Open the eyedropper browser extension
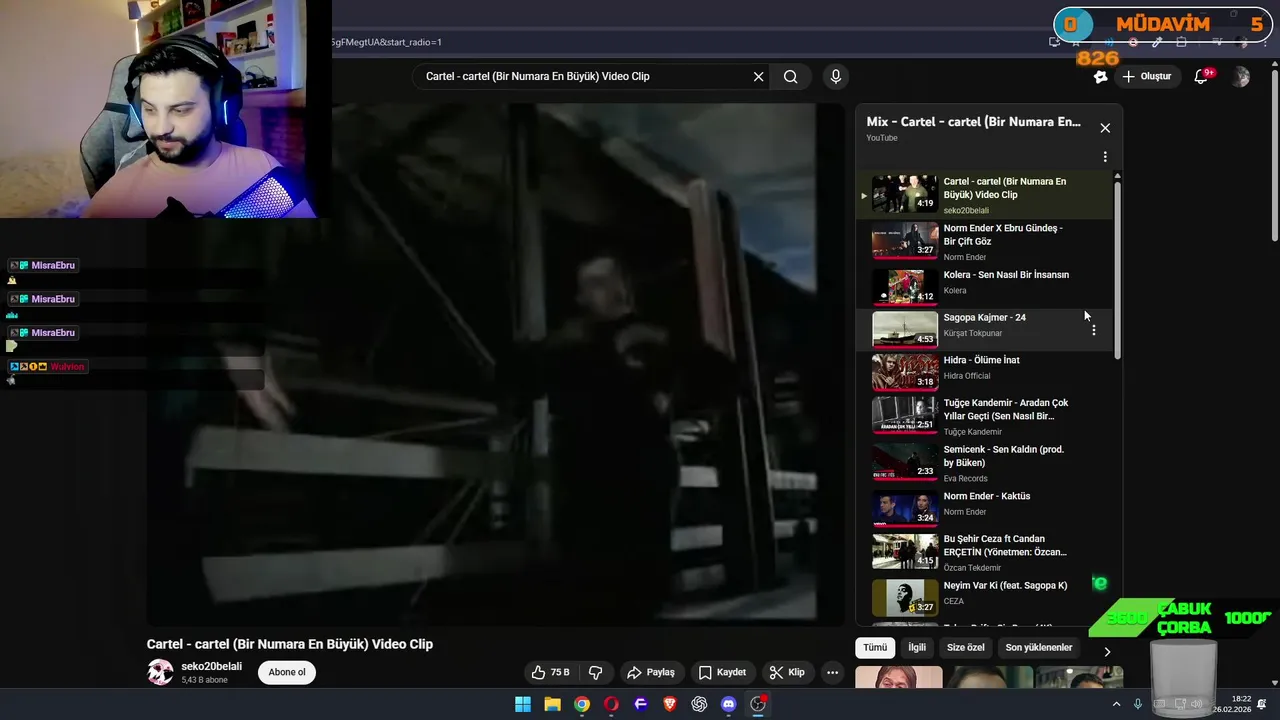Viewport: 1280px width, 720px height. [x=1157, y=42]
